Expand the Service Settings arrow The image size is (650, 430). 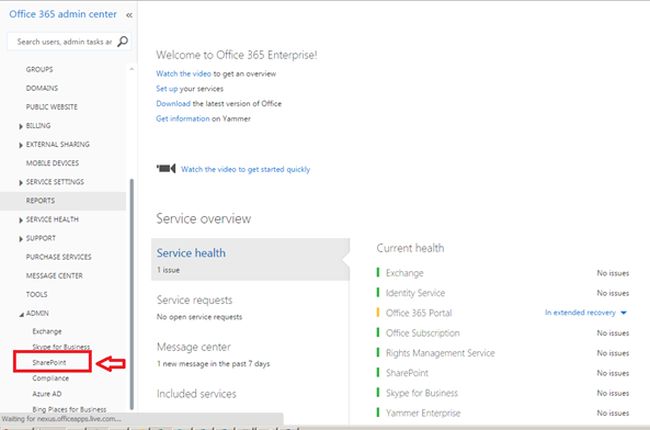21,182
